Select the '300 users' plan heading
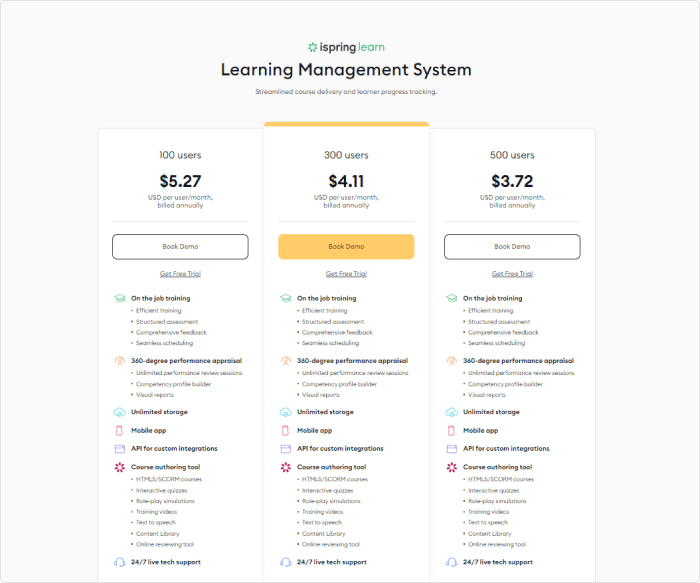Image resolution: width=700 pixels, height=583 pixels. [x=346, y=155]
